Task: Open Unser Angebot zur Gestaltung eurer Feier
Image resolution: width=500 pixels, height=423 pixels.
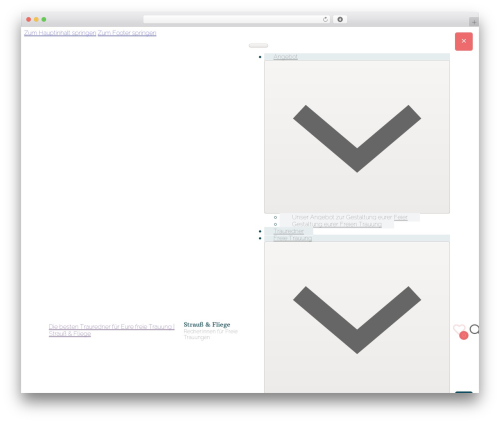Action: tap(349, 217)
